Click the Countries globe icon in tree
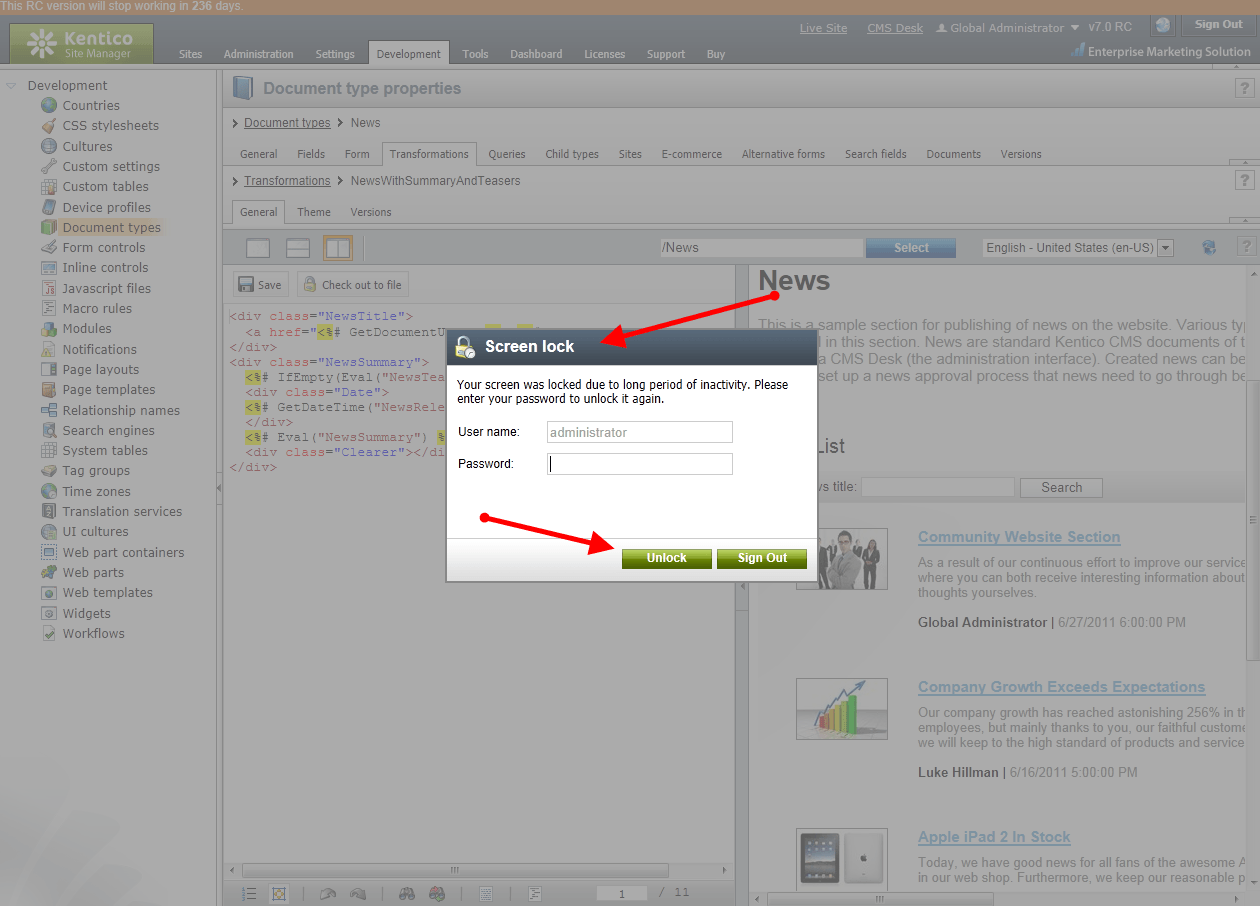 (x=49, y=105)
